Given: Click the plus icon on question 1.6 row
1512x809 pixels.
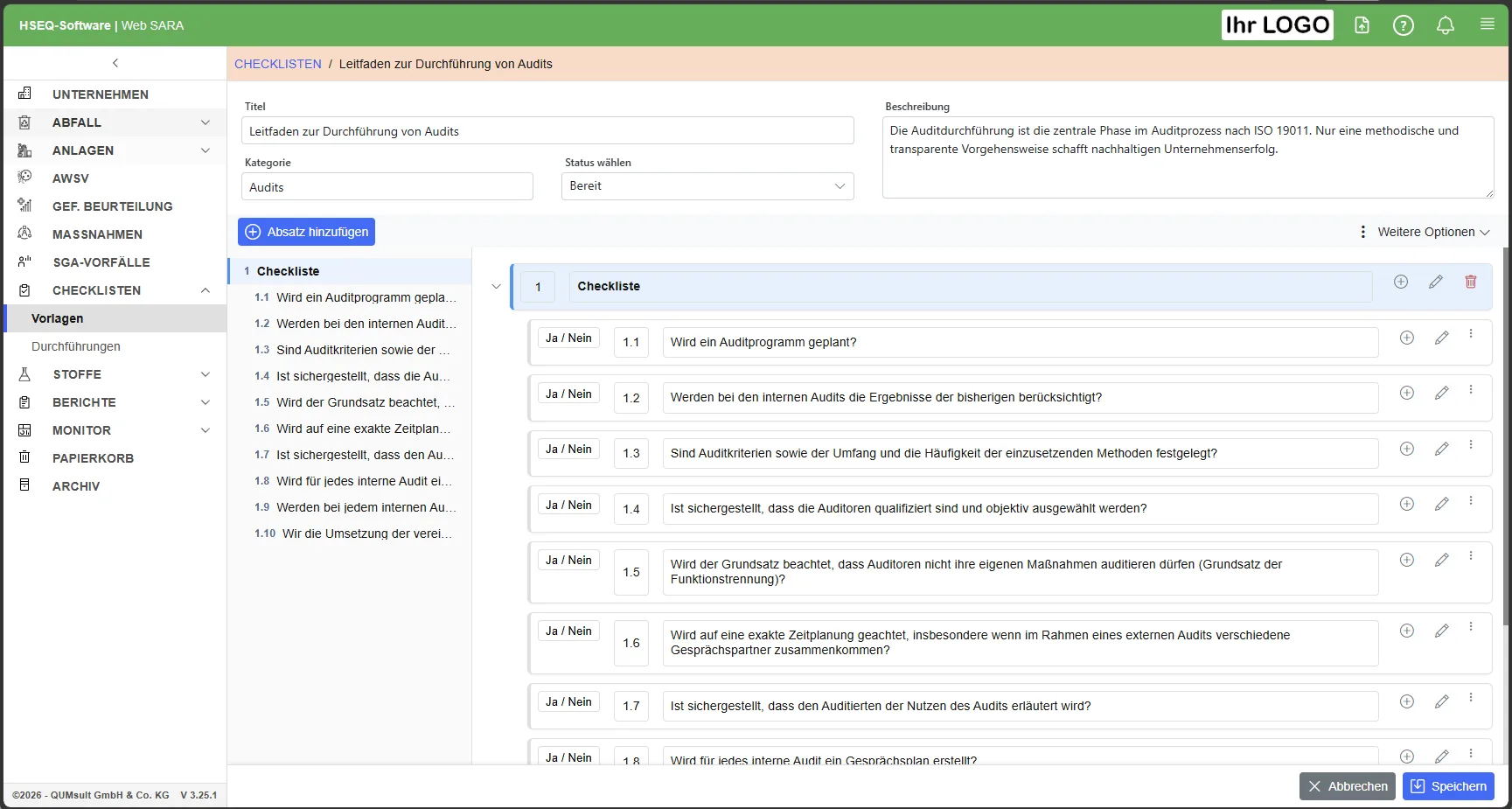Looking at the screenshot, I should [1407, 631].
